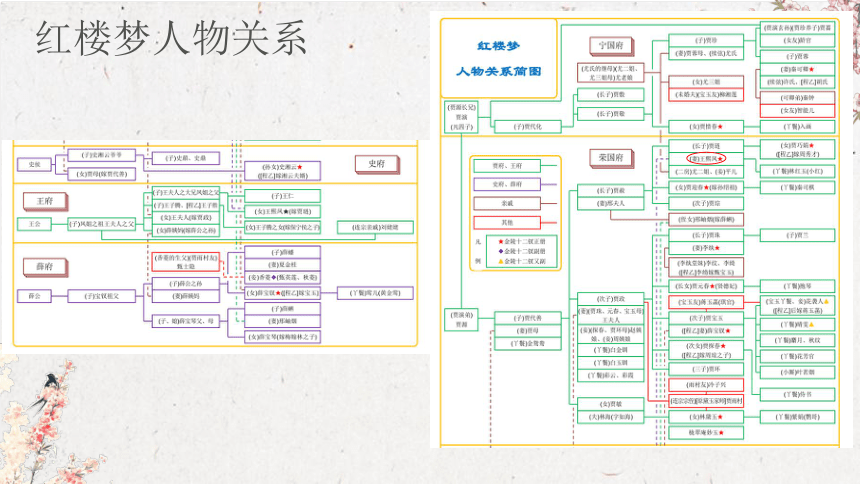Select the (妻)李纨 box

(x=706, y=248)
